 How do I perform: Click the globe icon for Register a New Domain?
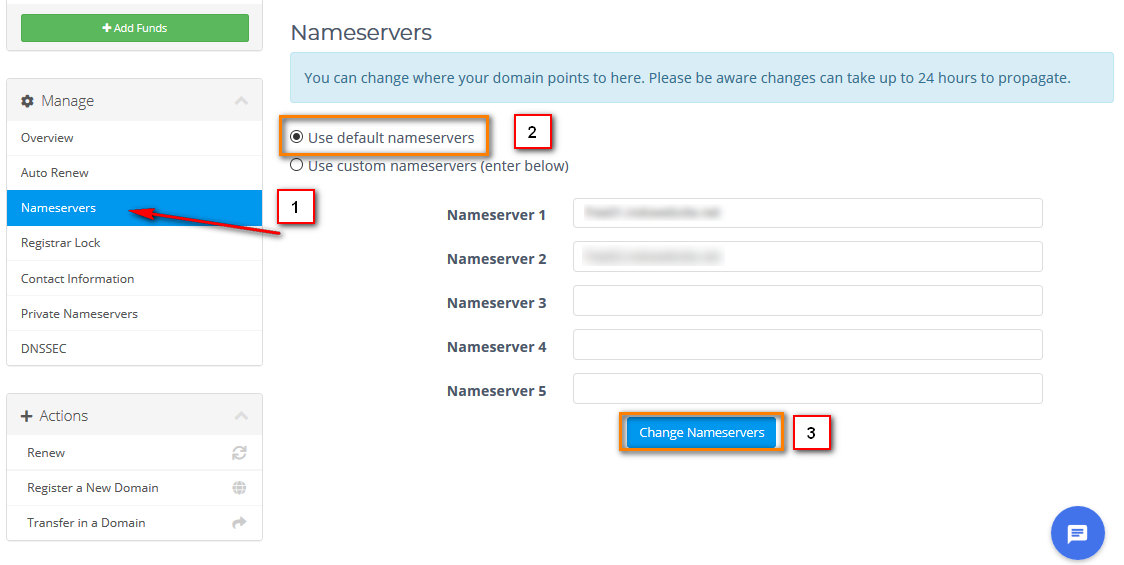click(239, 488)
